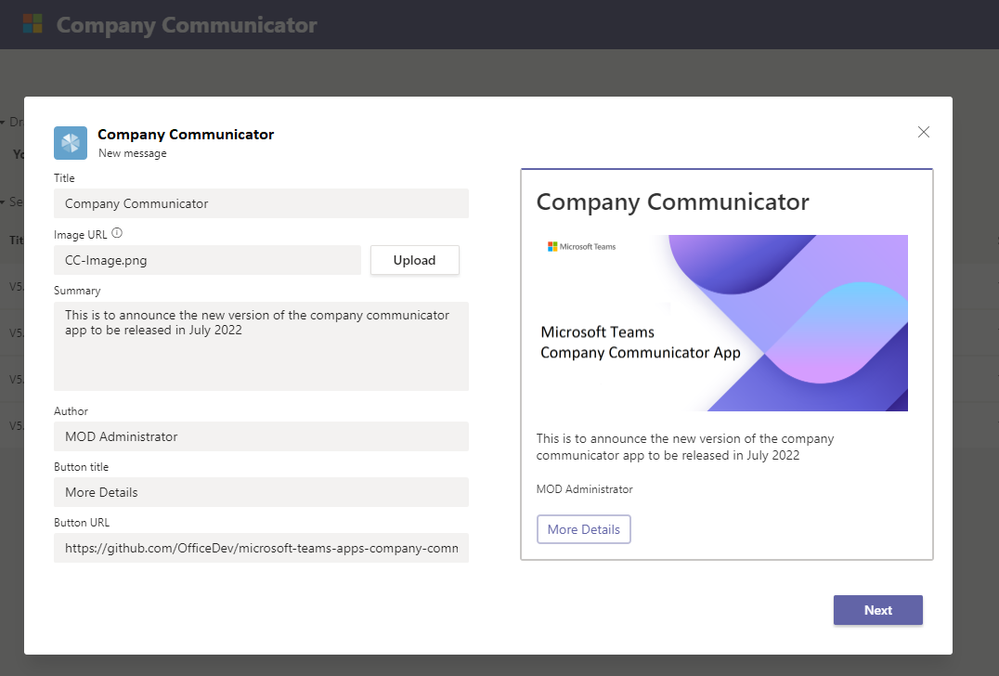Focus the Title input field
Image resolution: width=999 pixels, height=676 pixels.
point(261,203)
